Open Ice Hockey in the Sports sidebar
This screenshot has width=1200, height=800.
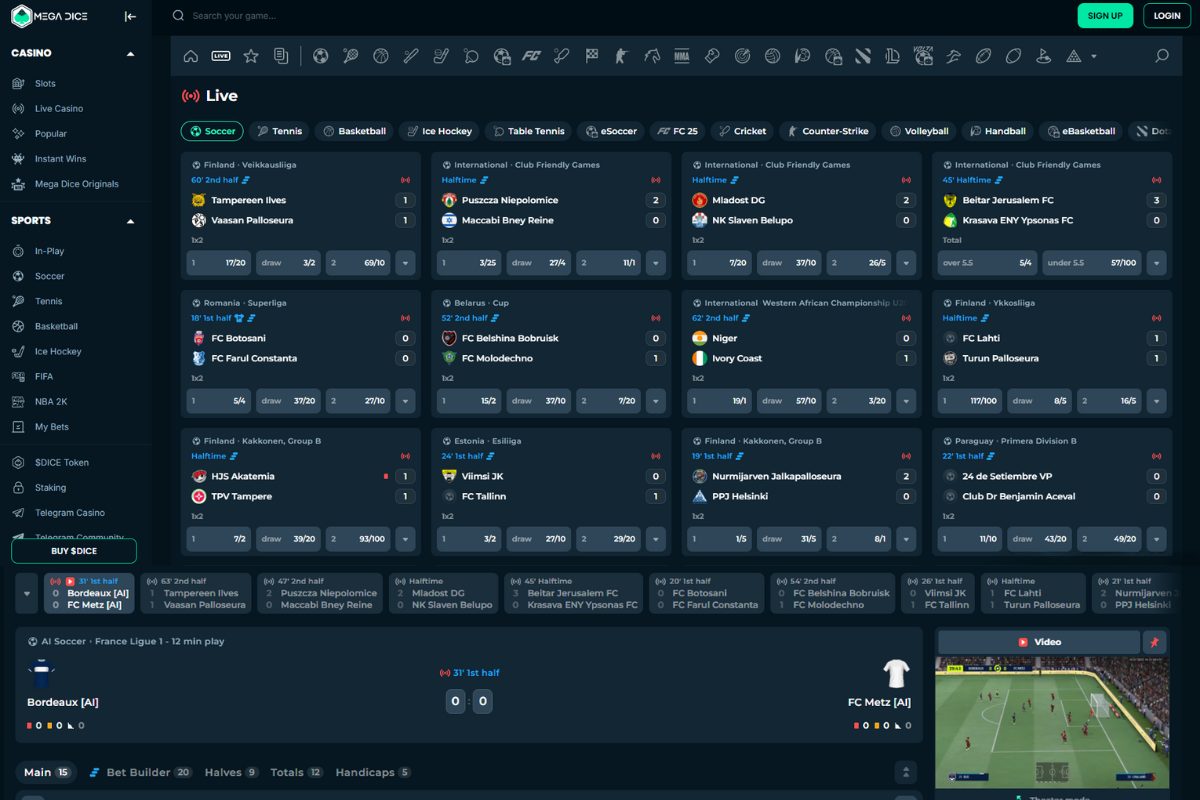tap(58, 352)
